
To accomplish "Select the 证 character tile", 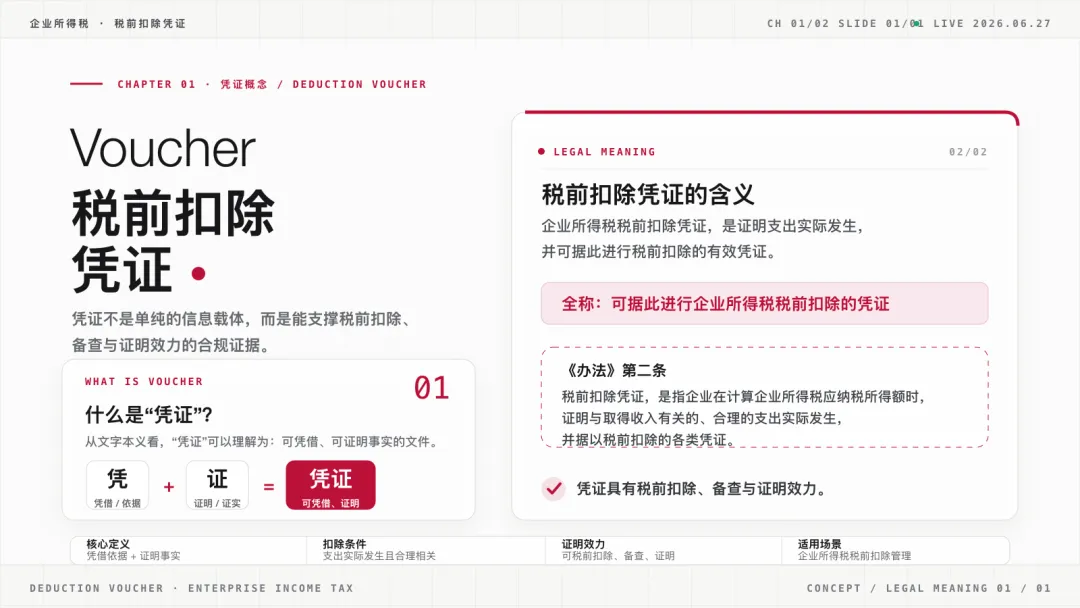I will coord(217,485).
